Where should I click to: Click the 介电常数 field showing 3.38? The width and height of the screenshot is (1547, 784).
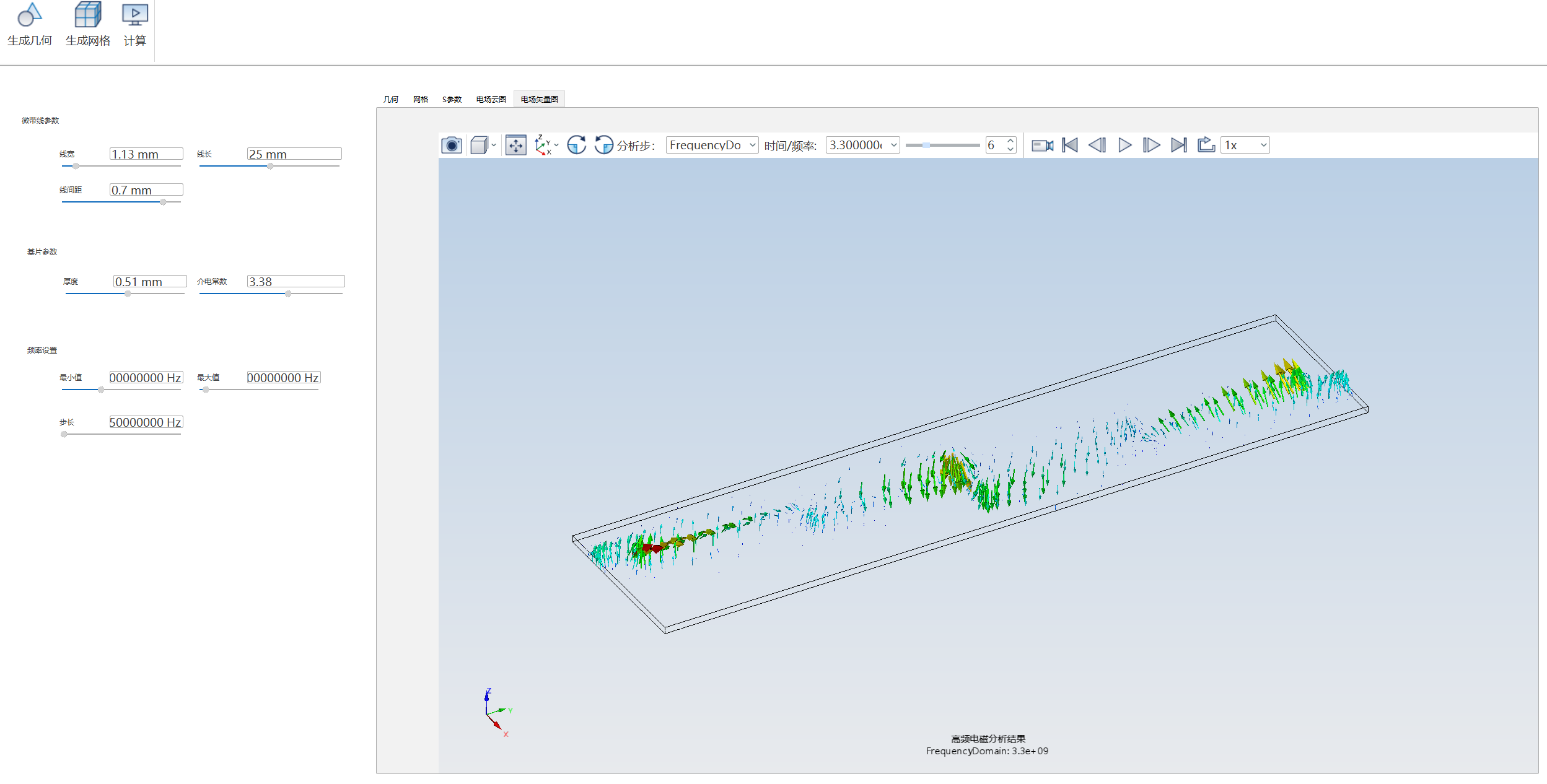[x=296, y=281]
